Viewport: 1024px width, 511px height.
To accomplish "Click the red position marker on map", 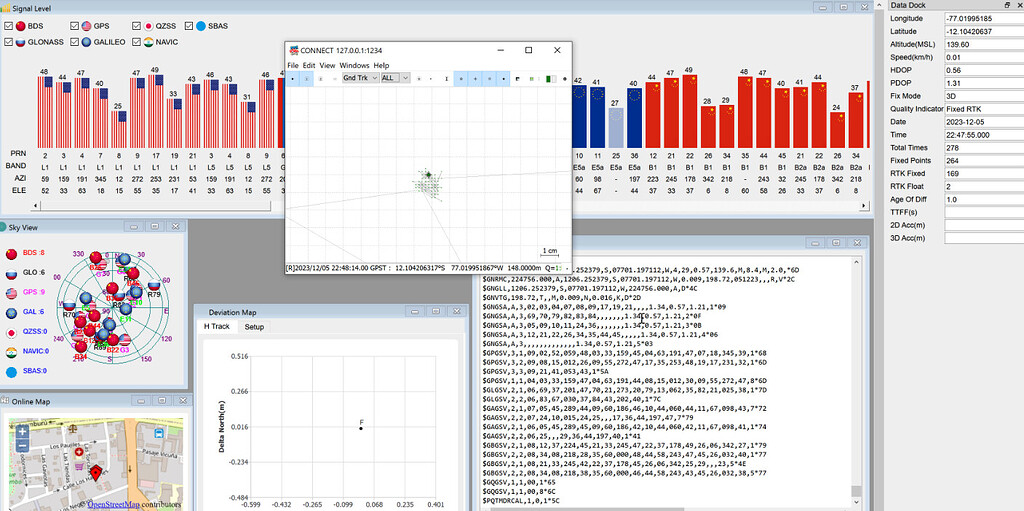I will click(x=94, y=470).
